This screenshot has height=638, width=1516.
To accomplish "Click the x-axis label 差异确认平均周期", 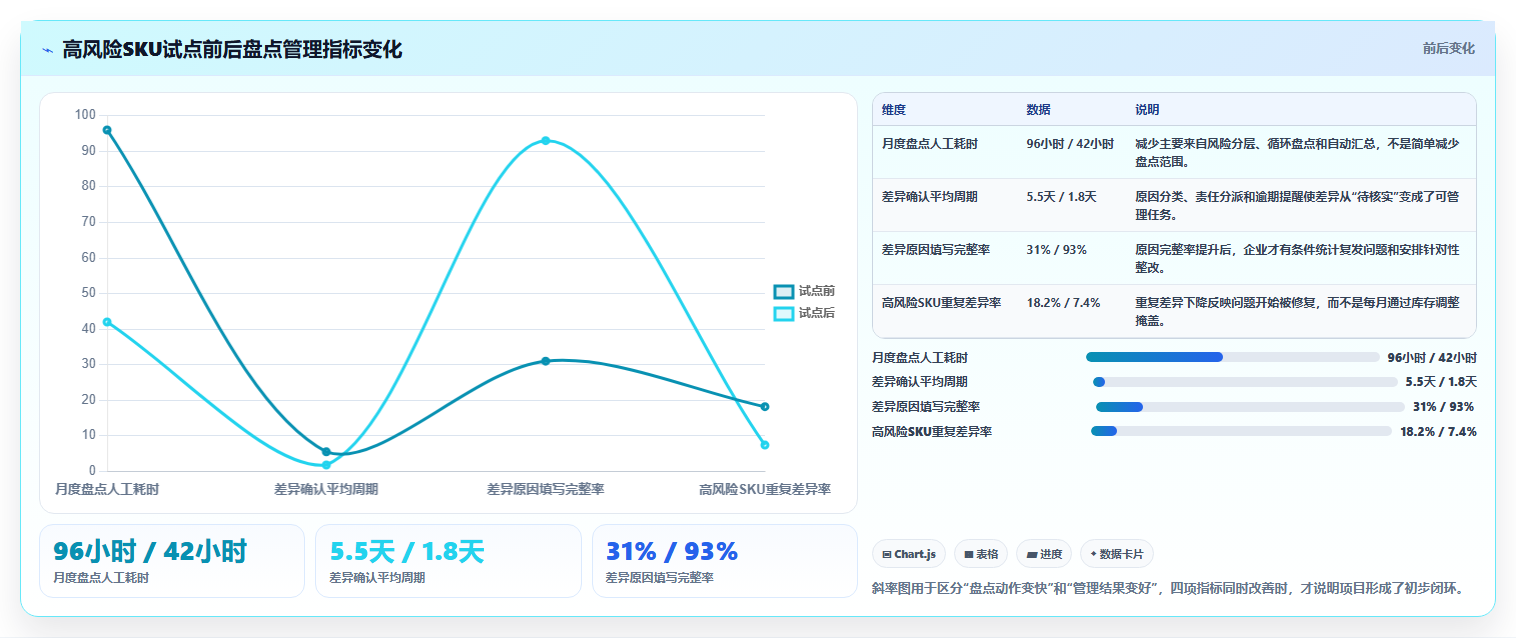I will pyautogui.click(x=326, y=490).
